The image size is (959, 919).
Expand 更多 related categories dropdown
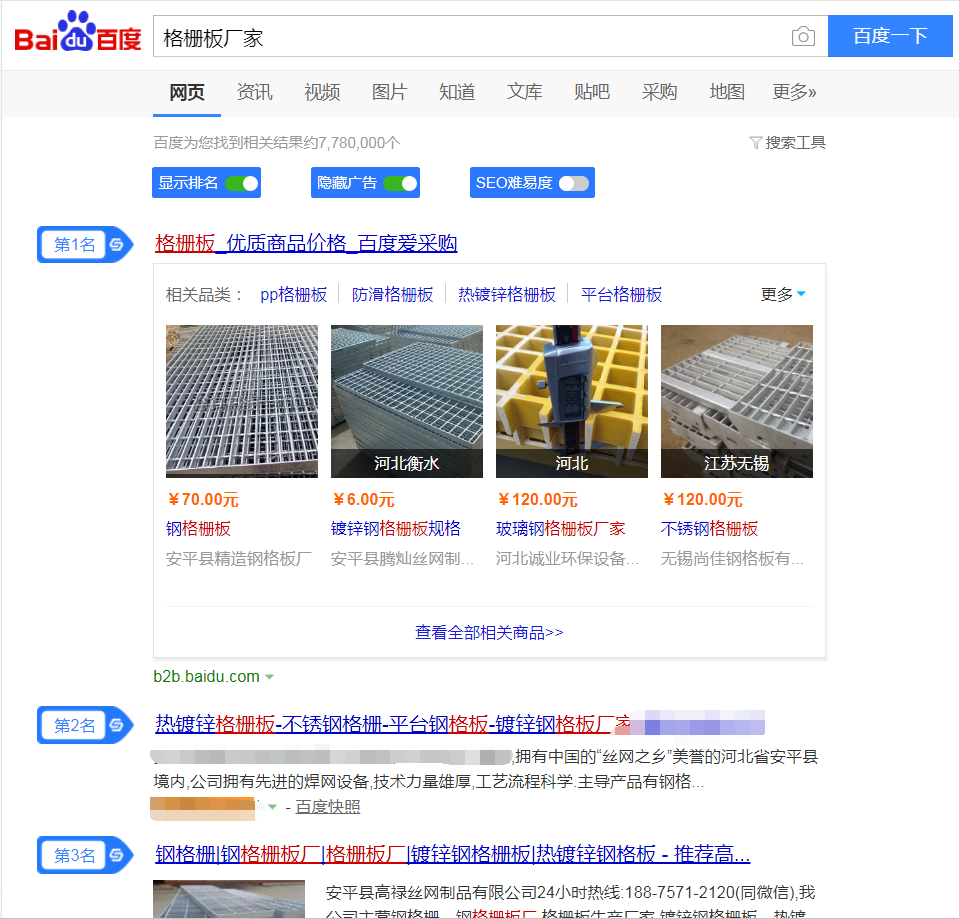(x=783, y=295)
